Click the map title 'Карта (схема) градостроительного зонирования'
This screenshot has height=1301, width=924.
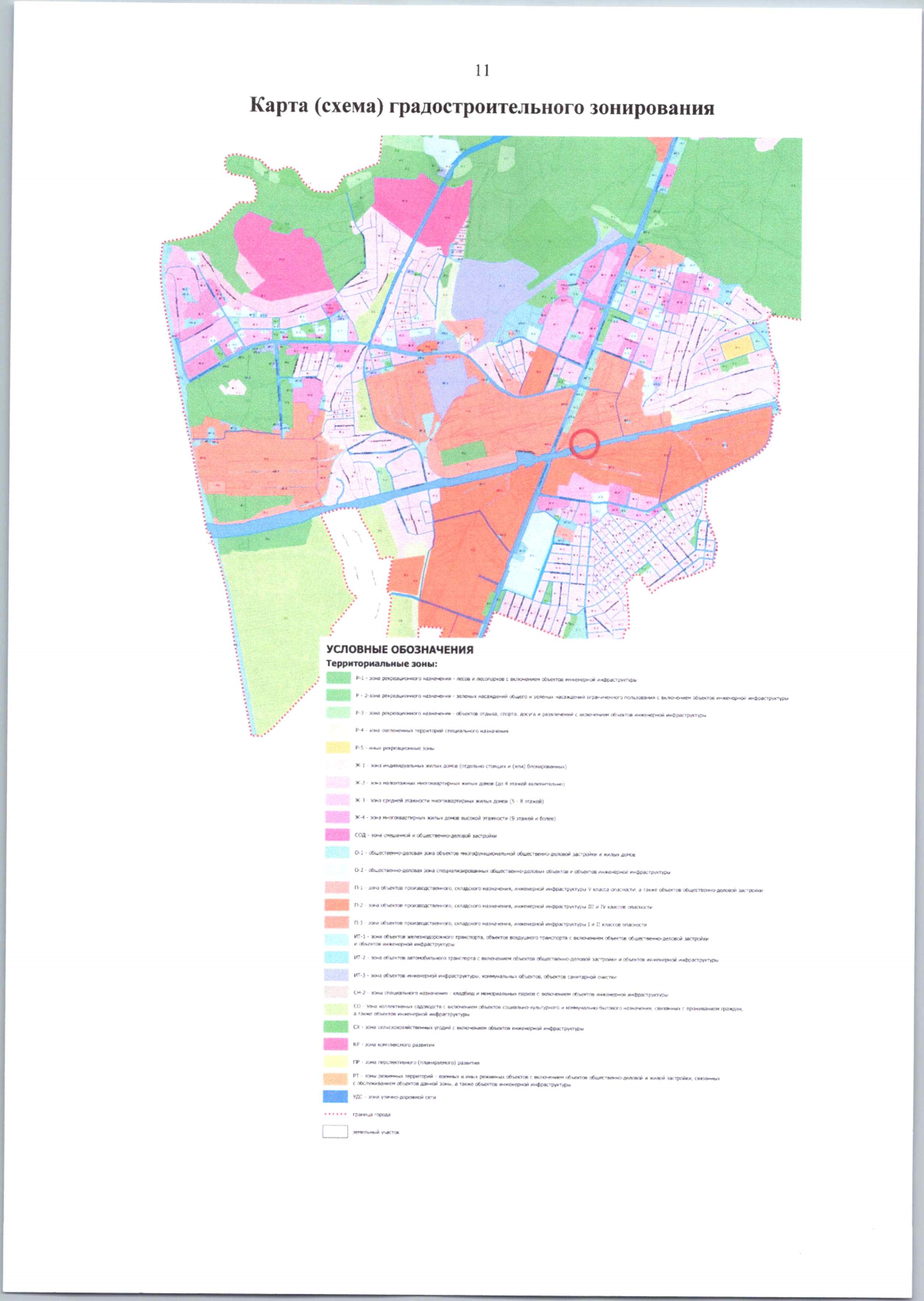pos(482,107)
